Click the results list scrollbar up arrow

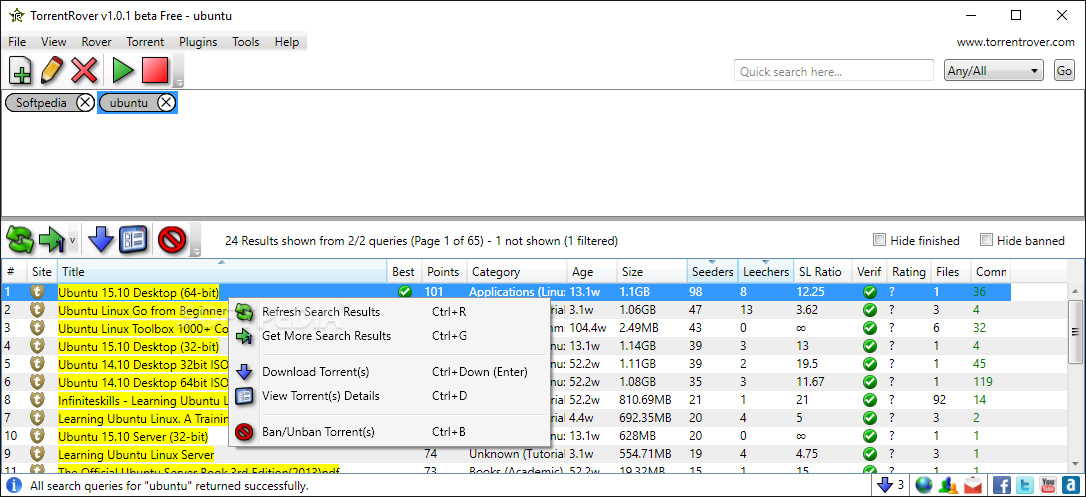pyautogui.click(x=1076, y=291)
